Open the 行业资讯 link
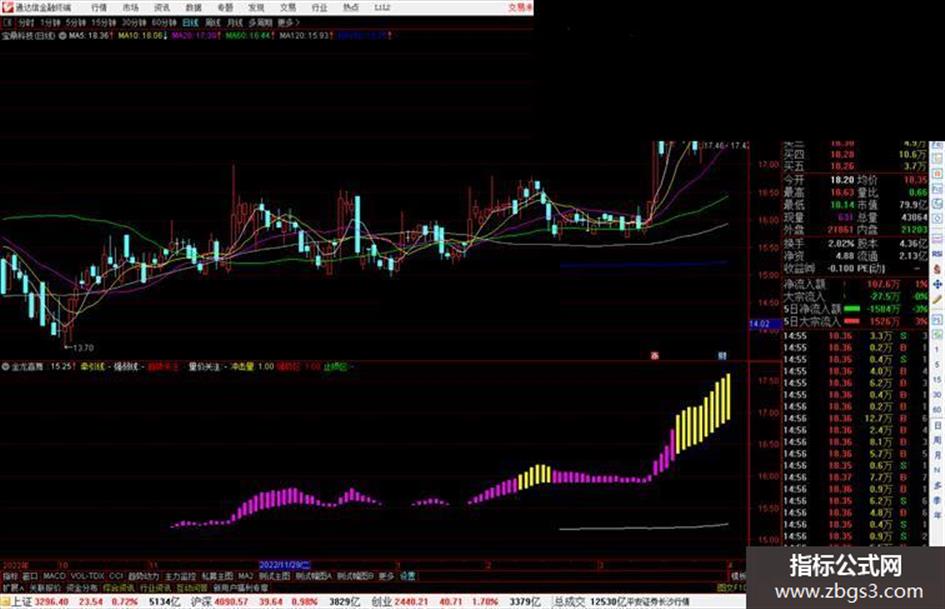Screen dimensions: 945x609 [155, 587]
